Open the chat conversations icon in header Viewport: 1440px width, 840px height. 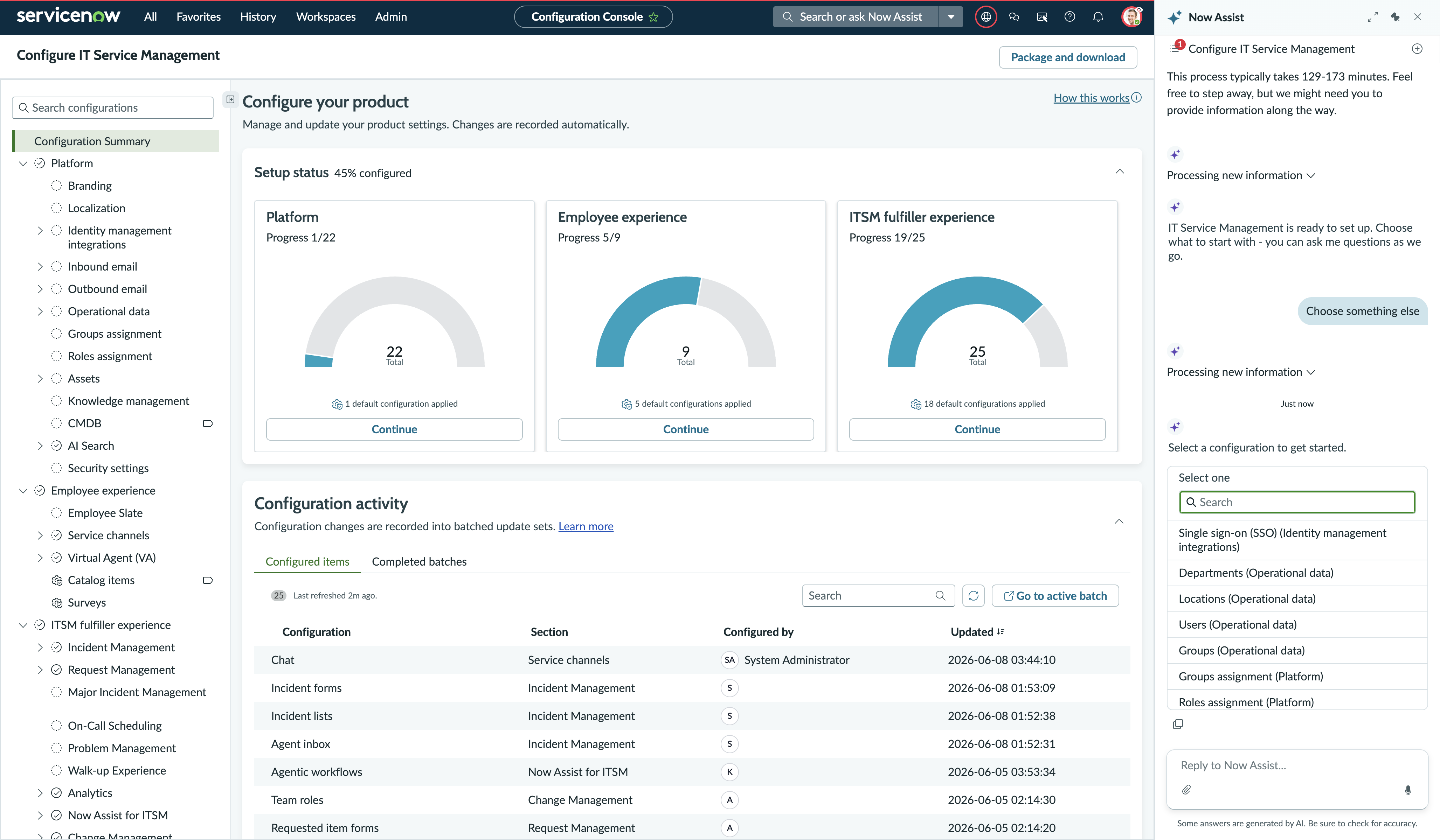tap(1014, 17)
